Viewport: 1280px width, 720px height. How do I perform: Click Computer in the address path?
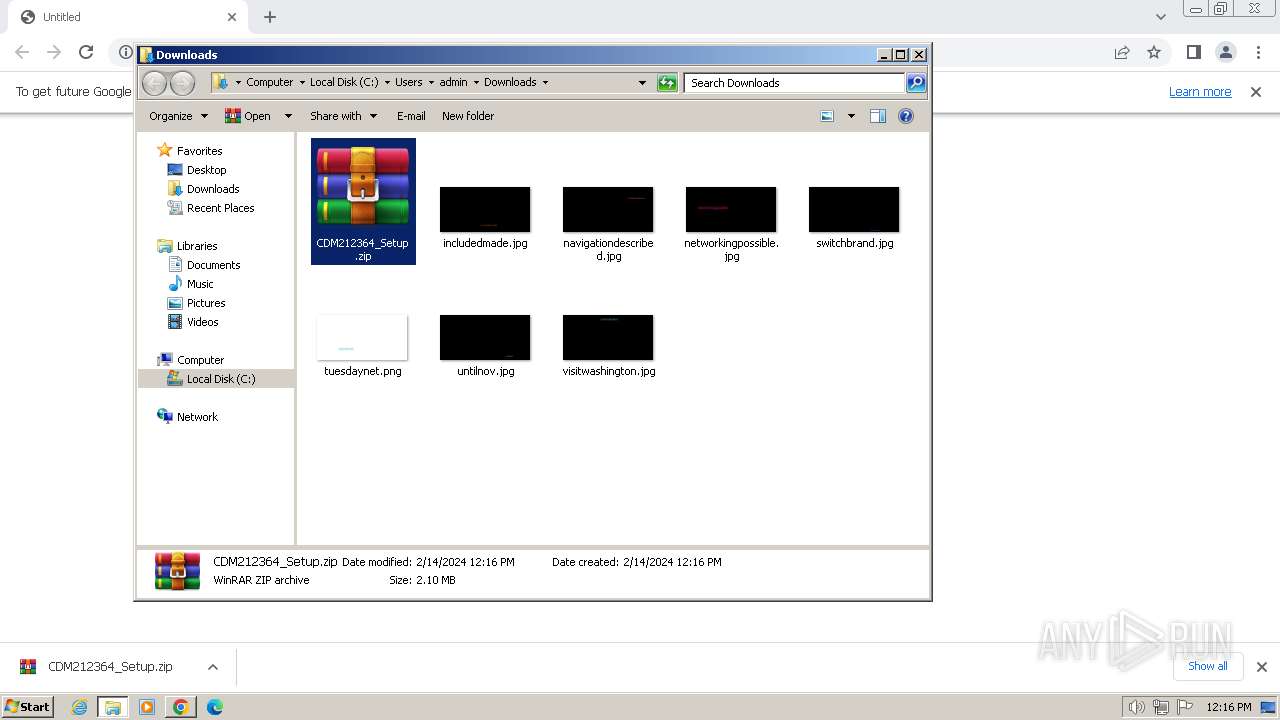[x=270, y=83]
